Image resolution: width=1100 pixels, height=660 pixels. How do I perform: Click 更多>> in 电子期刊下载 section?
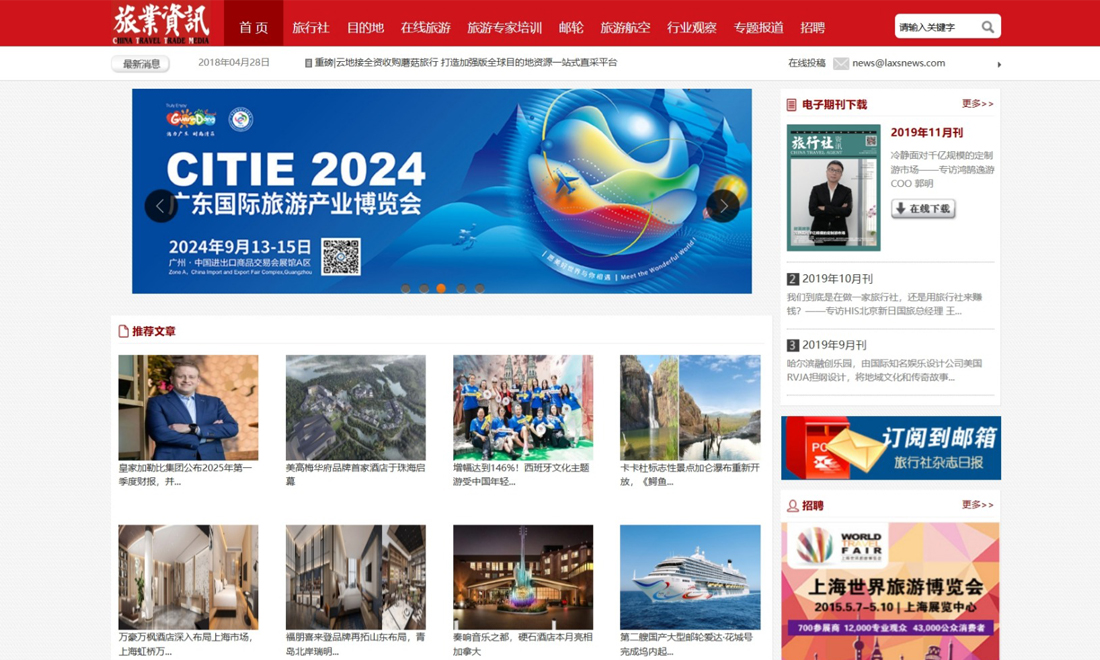pyautogui.click(x=977, y=104)
